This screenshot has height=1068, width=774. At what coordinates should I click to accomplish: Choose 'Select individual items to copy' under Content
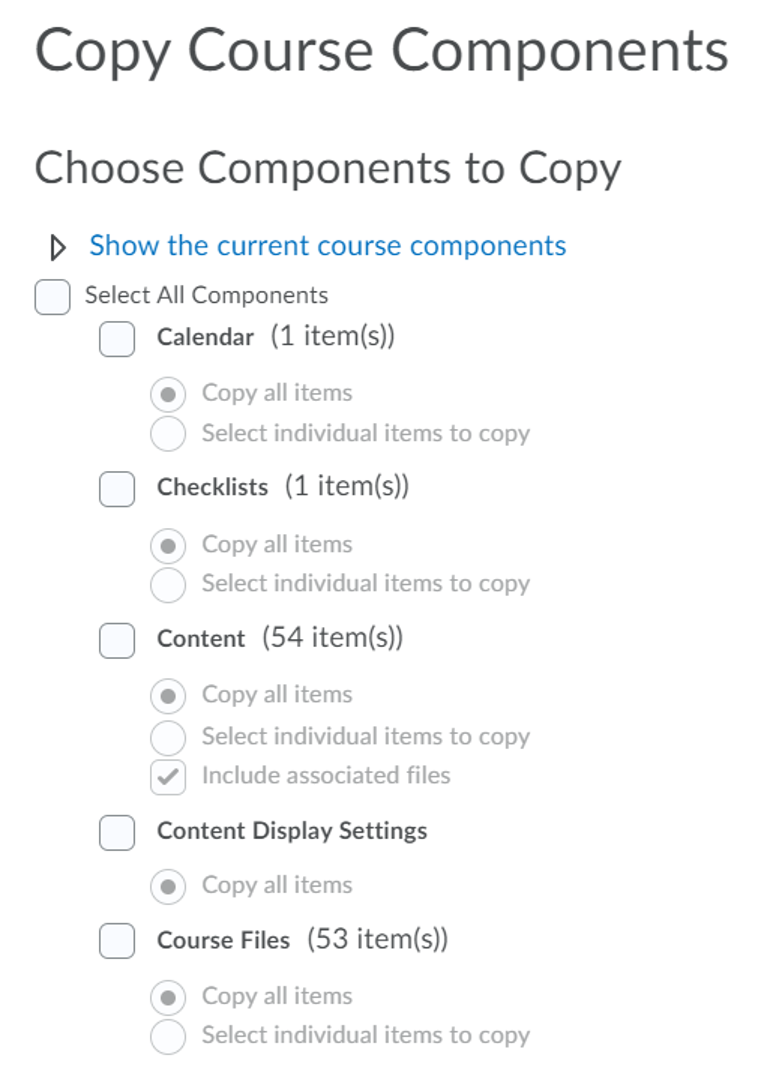[168, 737]
